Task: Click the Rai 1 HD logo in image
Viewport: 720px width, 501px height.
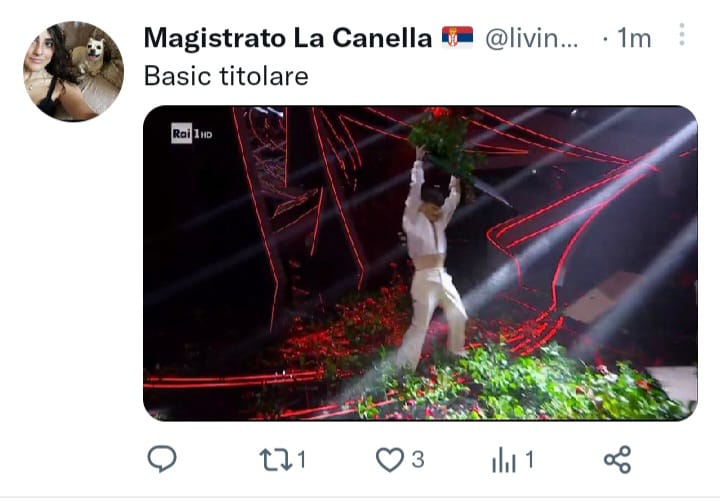Action: click(192, 134)
